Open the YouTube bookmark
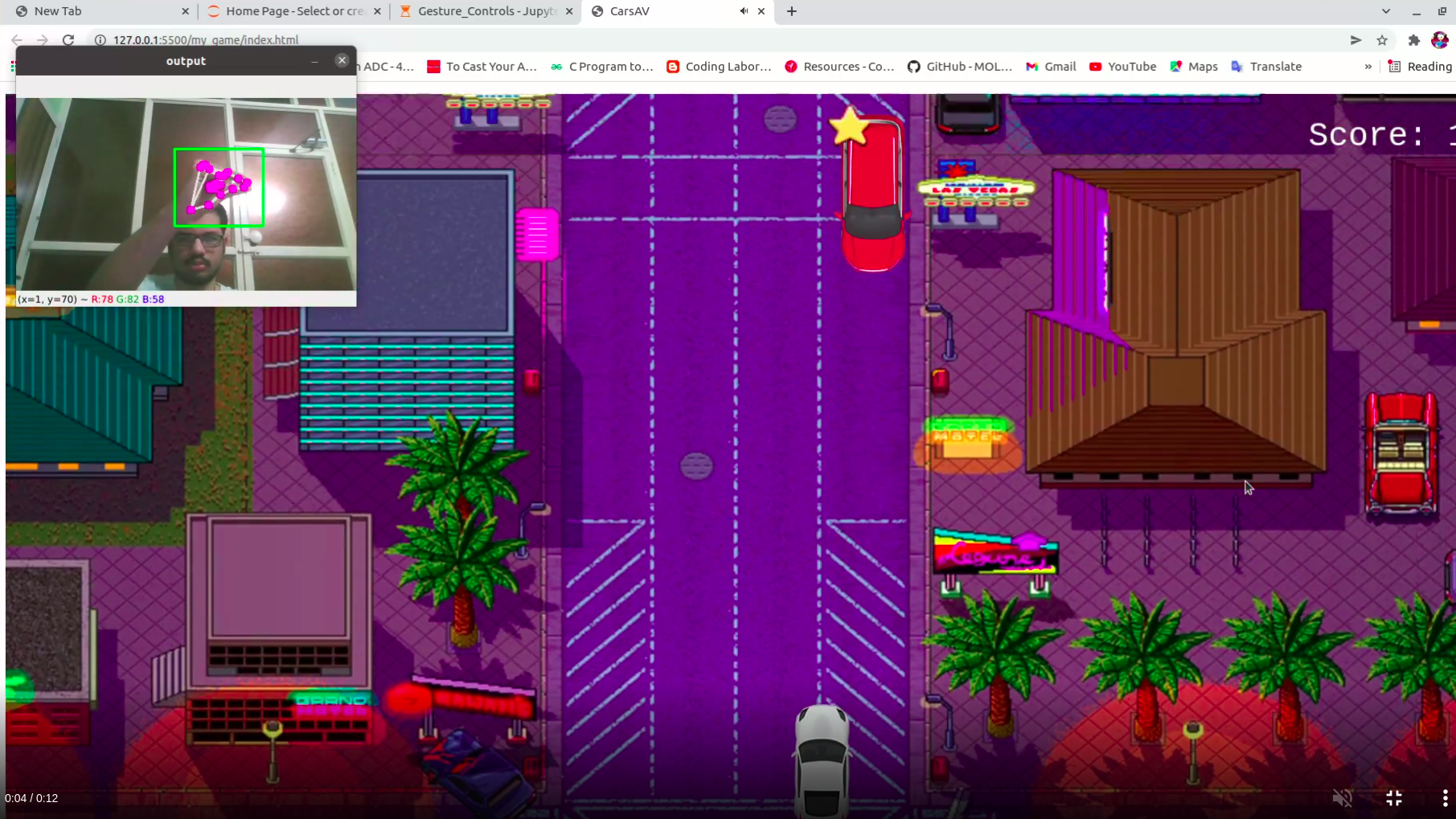This screenshot has width=1456, height=819. (1122, 67)
